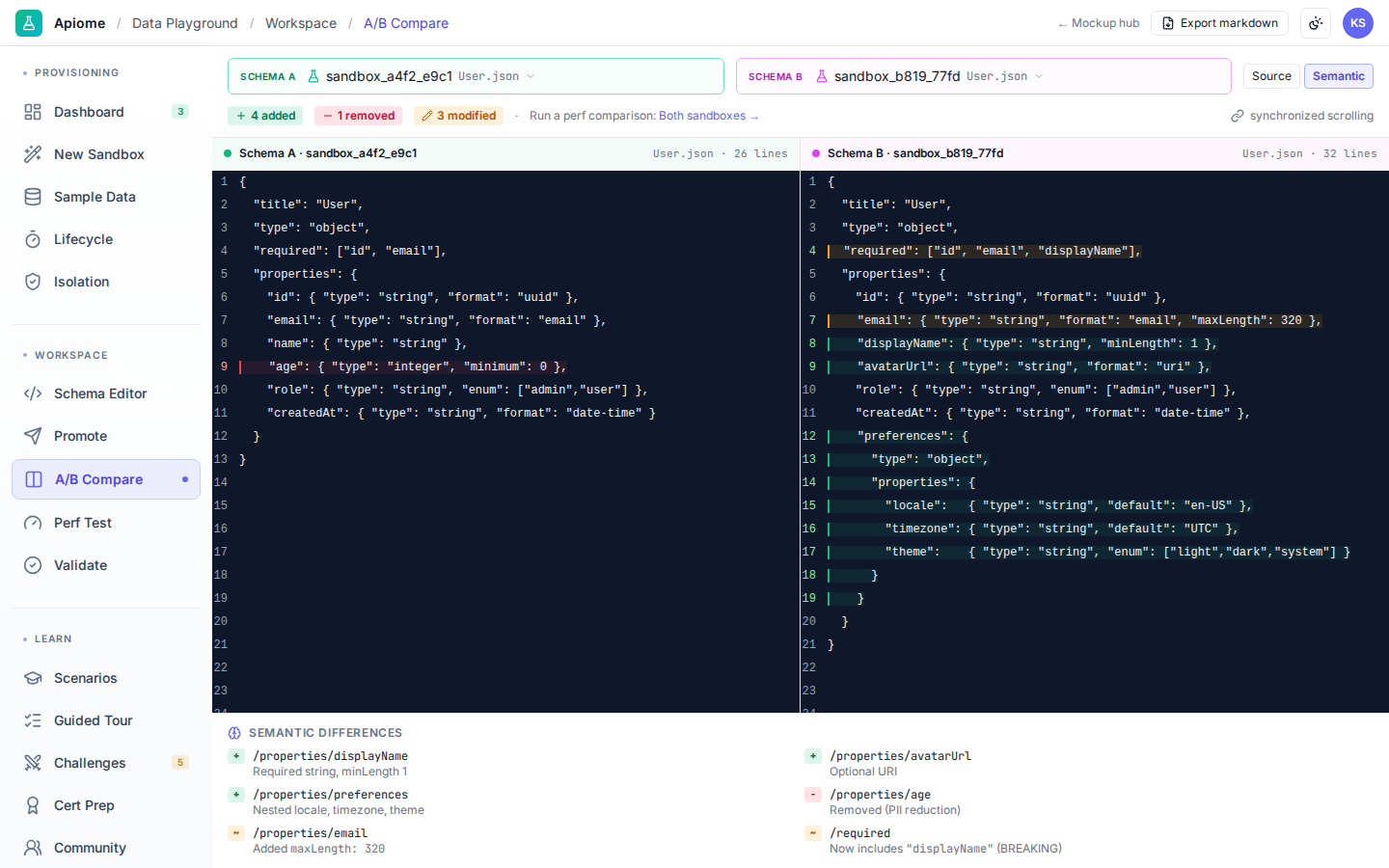Click the A/B Compare active indicator dot

pyautogui.click(x=185, y=479)
